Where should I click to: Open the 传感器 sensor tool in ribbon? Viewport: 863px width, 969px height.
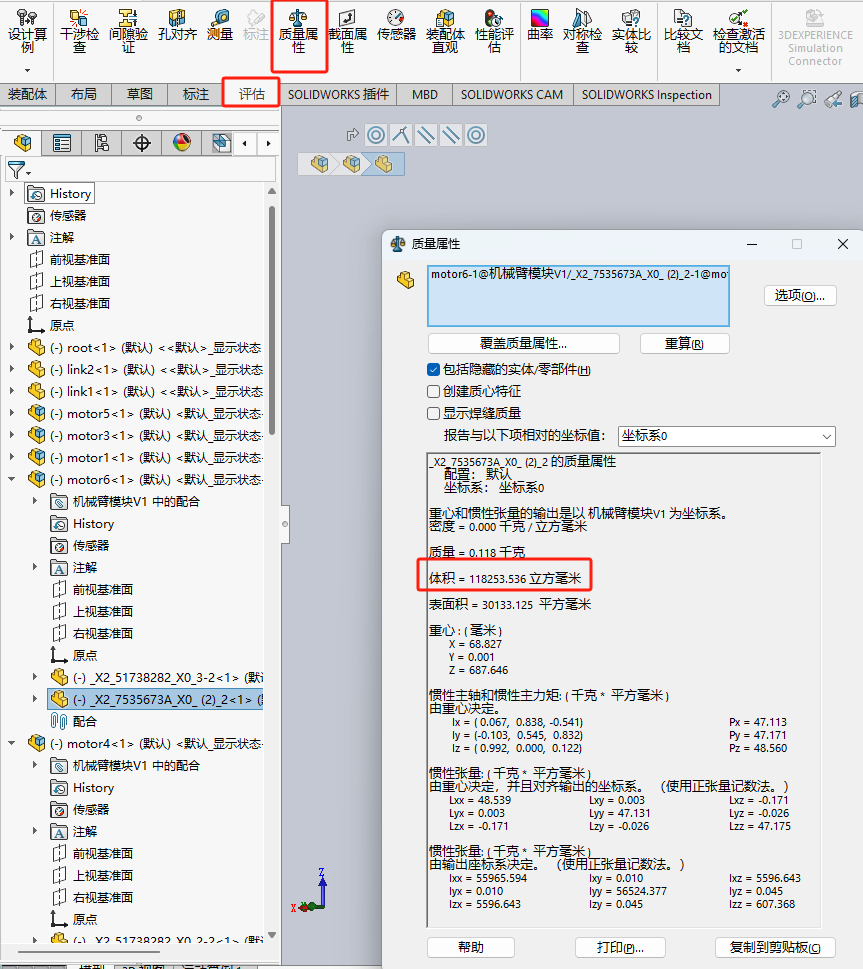396,26
